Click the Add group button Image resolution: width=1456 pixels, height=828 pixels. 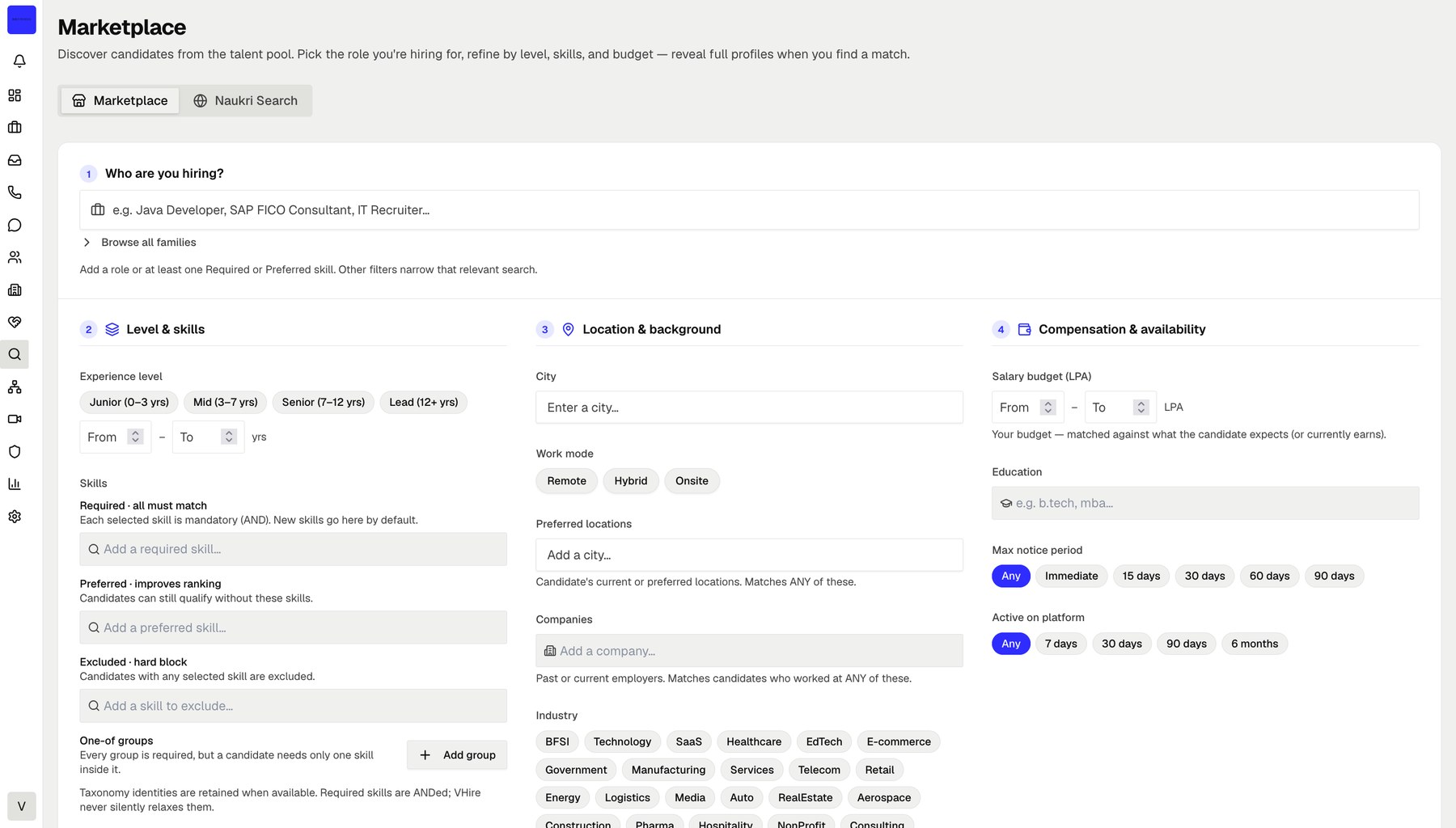coord(457,755)
